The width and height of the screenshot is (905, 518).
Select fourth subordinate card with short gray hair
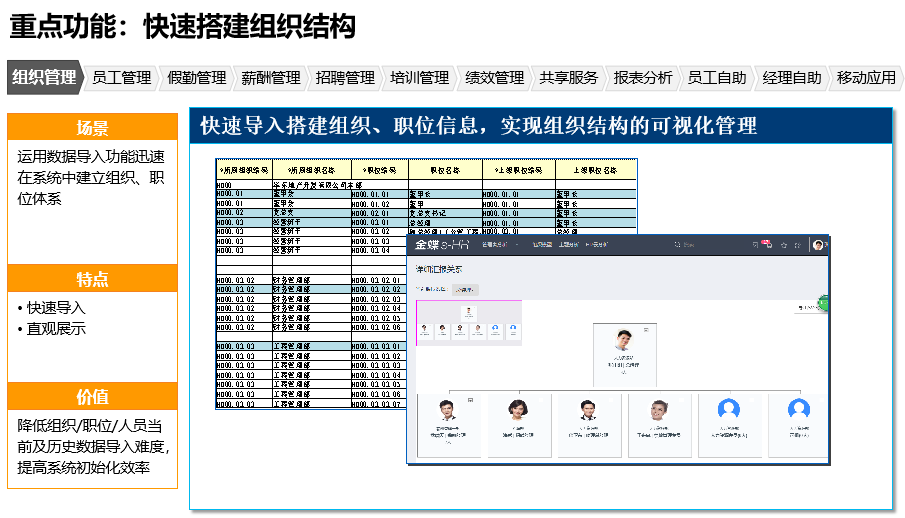[660, 426]
